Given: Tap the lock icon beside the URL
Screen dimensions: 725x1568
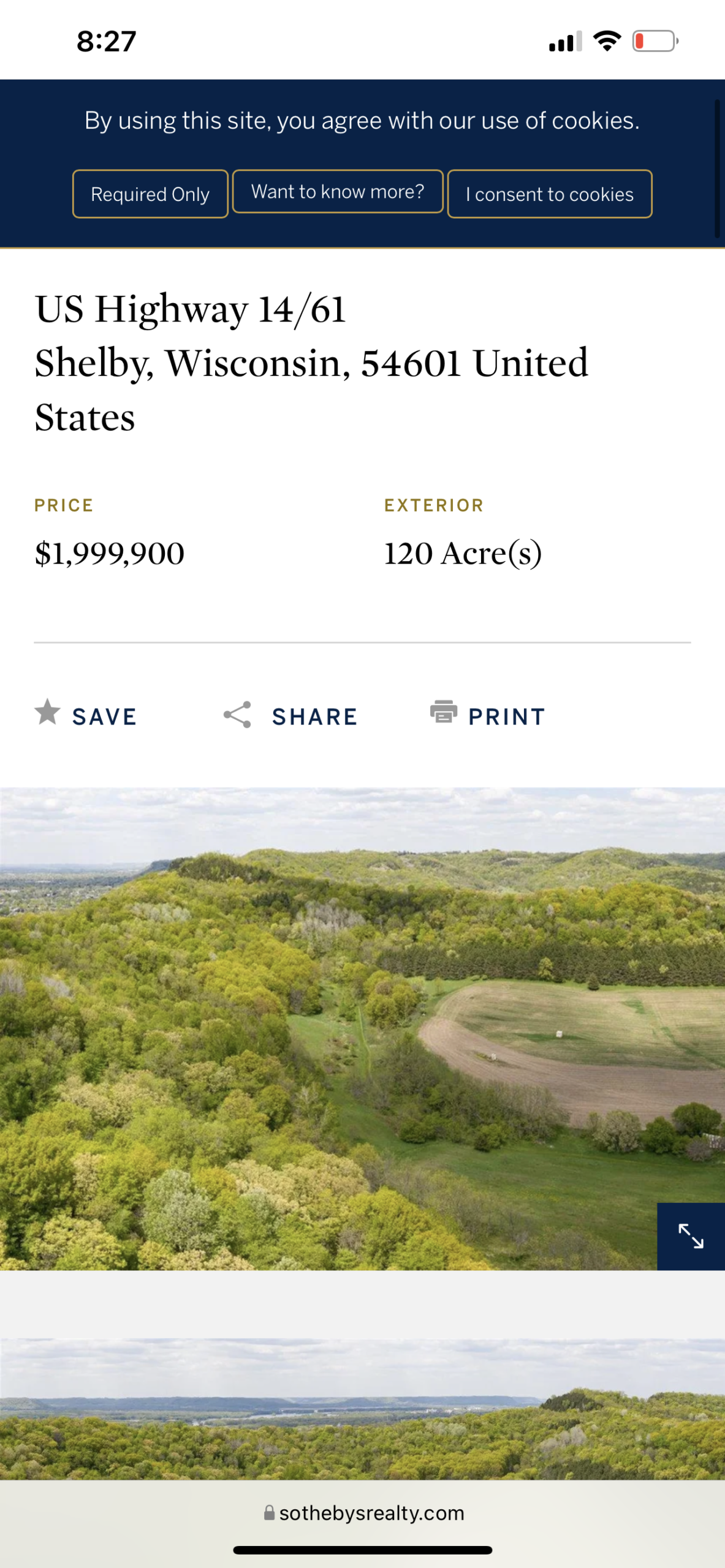Looking at the screenshot, I should [269, 1513].
